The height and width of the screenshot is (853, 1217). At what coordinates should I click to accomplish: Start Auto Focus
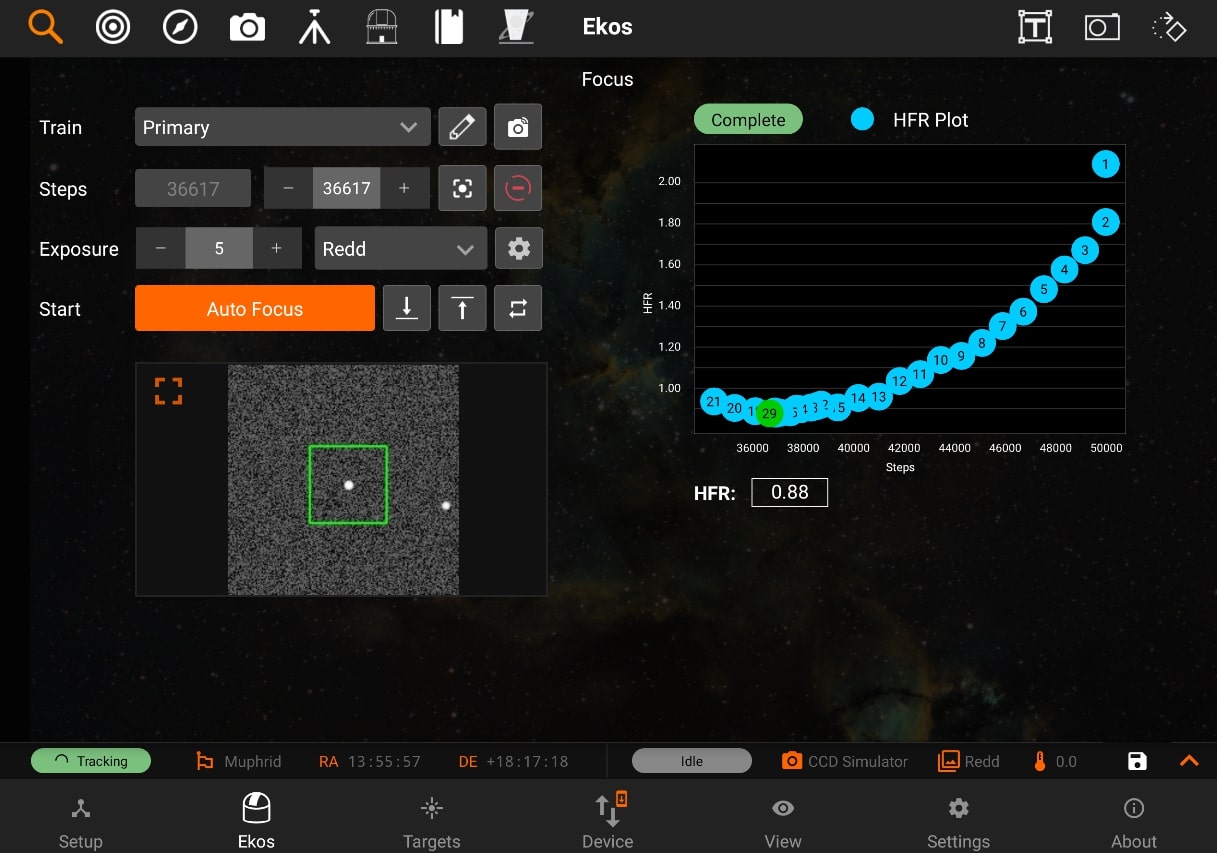(x=255, y=308)
